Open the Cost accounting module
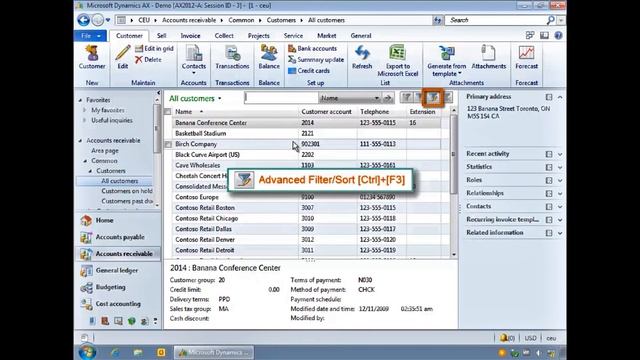The height and width of the screenshot is (360, 640). click(118, 304)
